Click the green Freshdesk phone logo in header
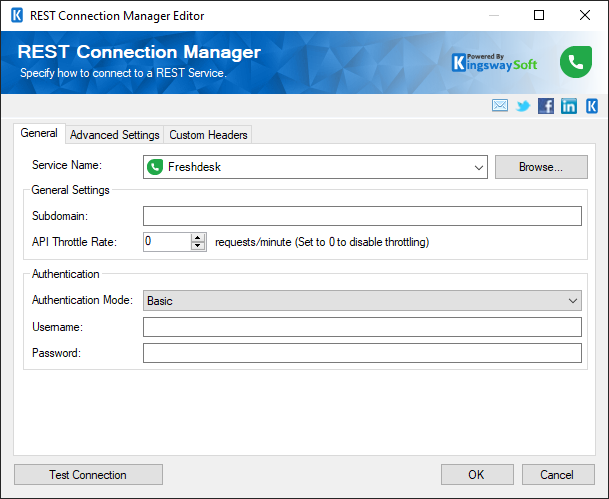 (x=576, y=62)
